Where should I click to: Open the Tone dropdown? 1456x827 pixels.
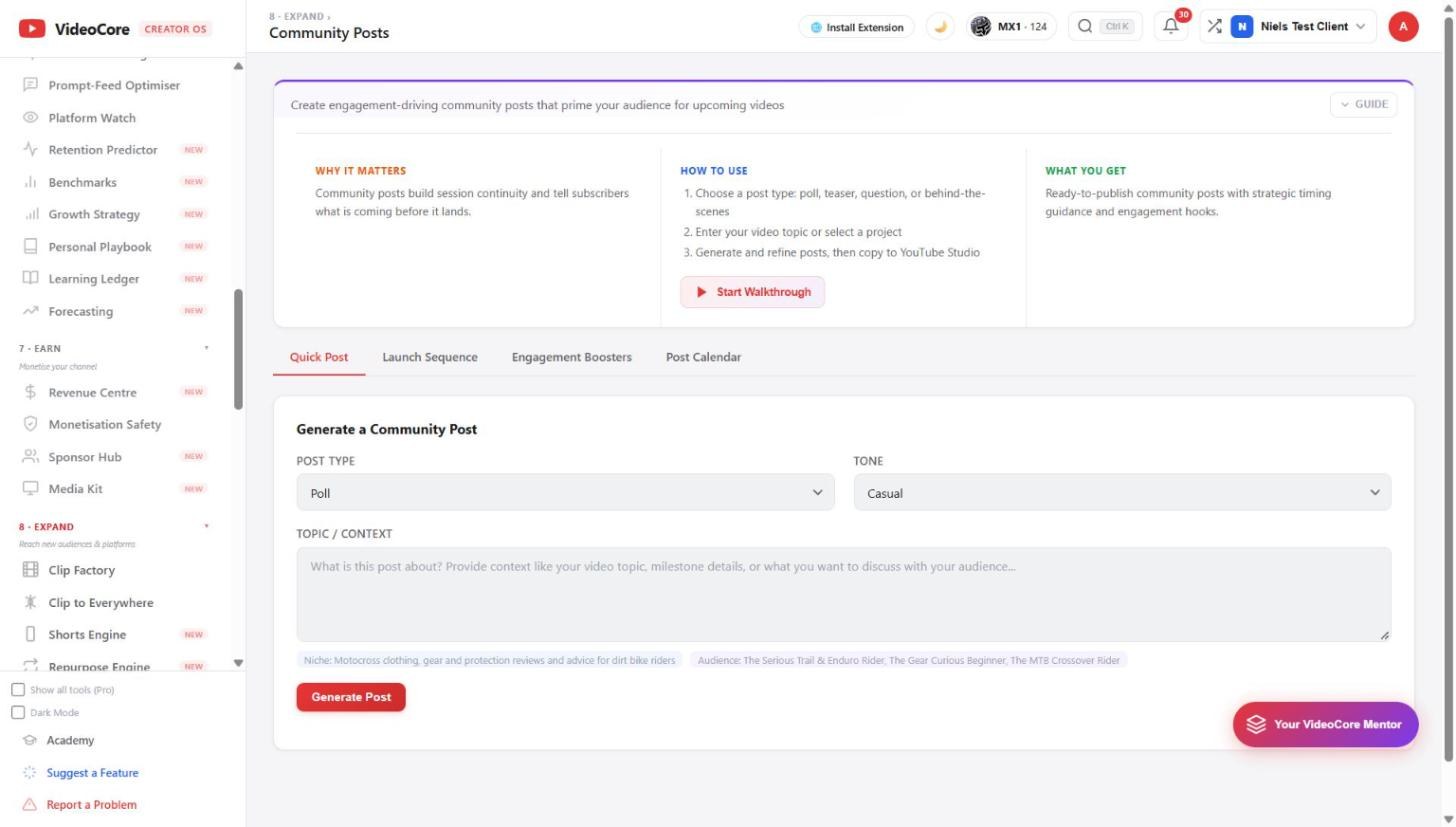point(1122,492)
